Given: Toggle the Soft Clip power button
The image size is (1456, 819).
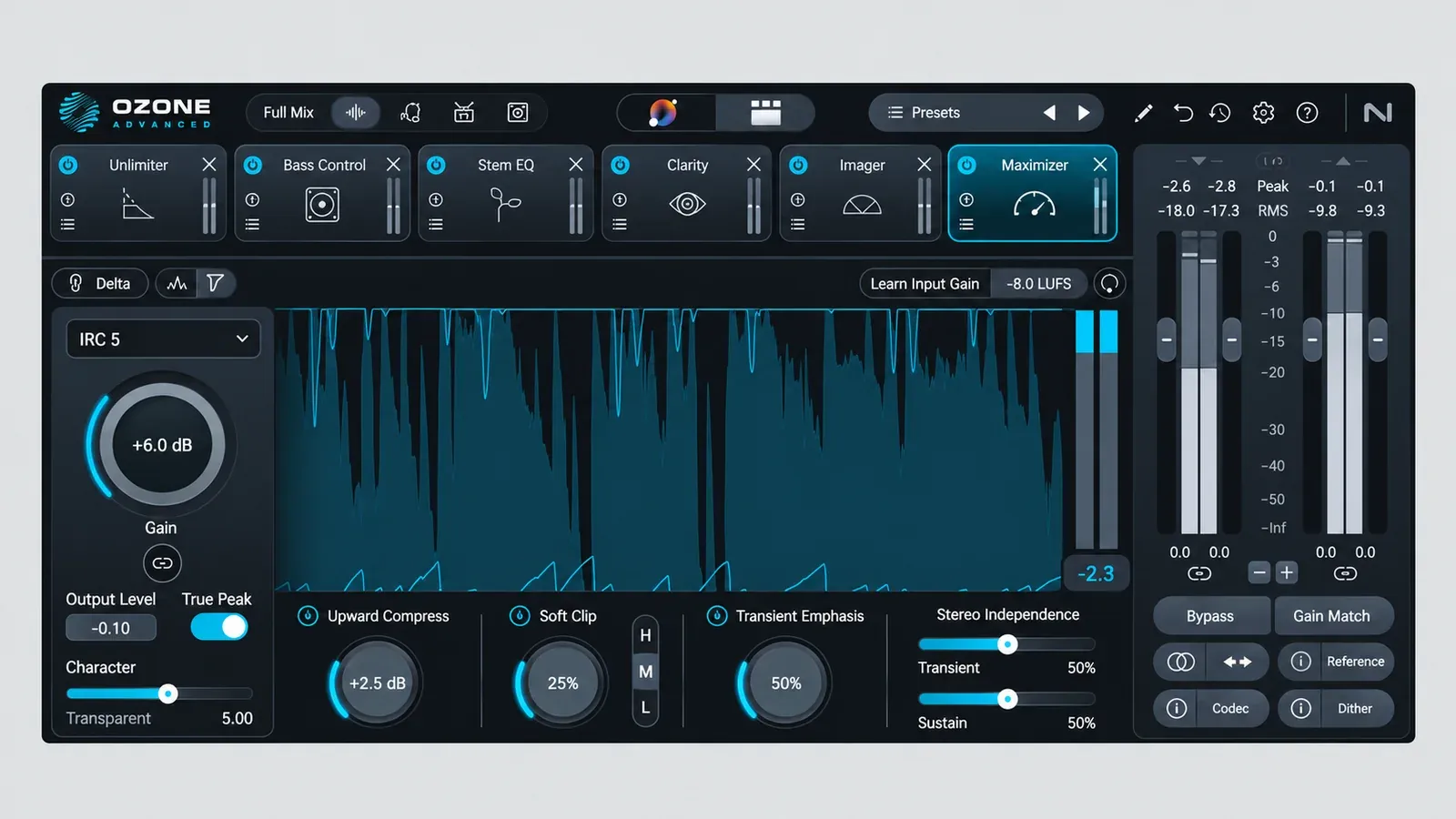Looking at the screenshot, I should coord(520,616).
